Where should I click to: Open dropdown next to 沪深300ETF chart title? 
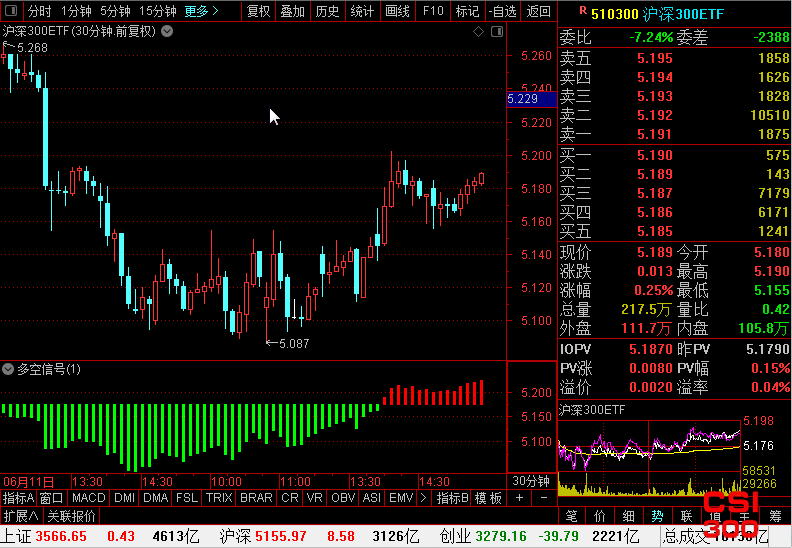[x=167, y=31]
